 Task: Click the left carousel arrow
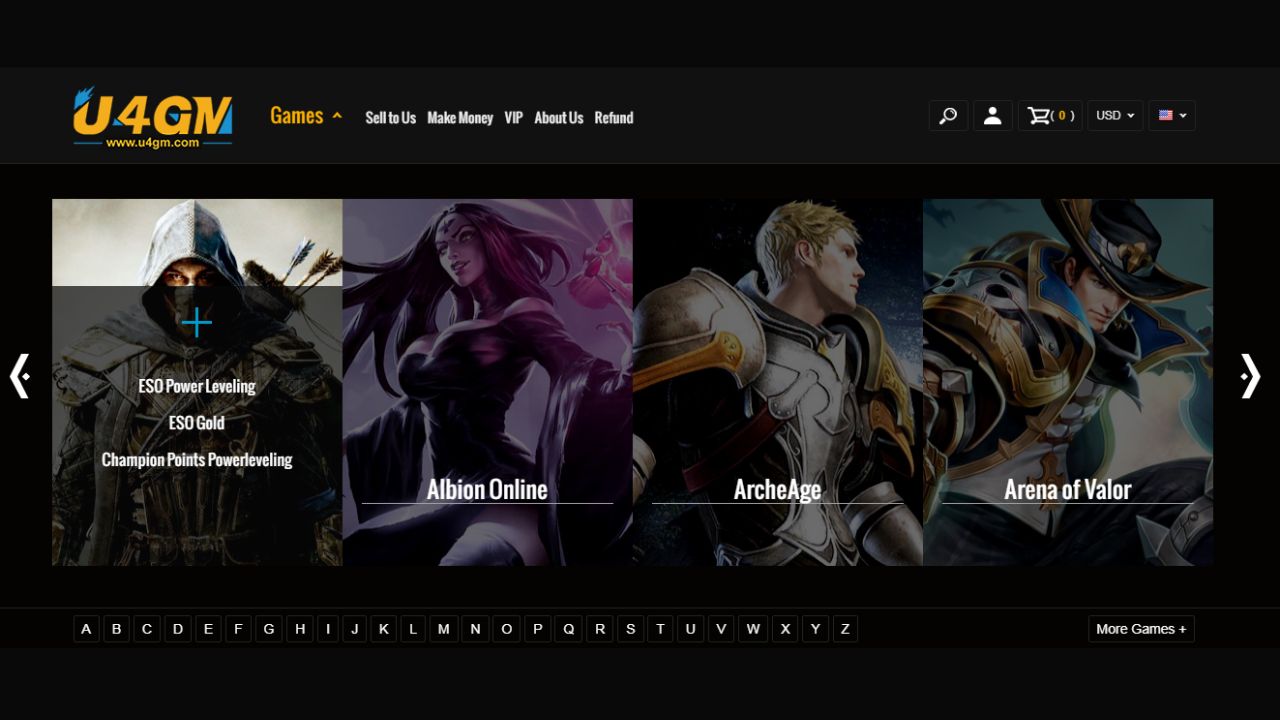pos(20,376)
